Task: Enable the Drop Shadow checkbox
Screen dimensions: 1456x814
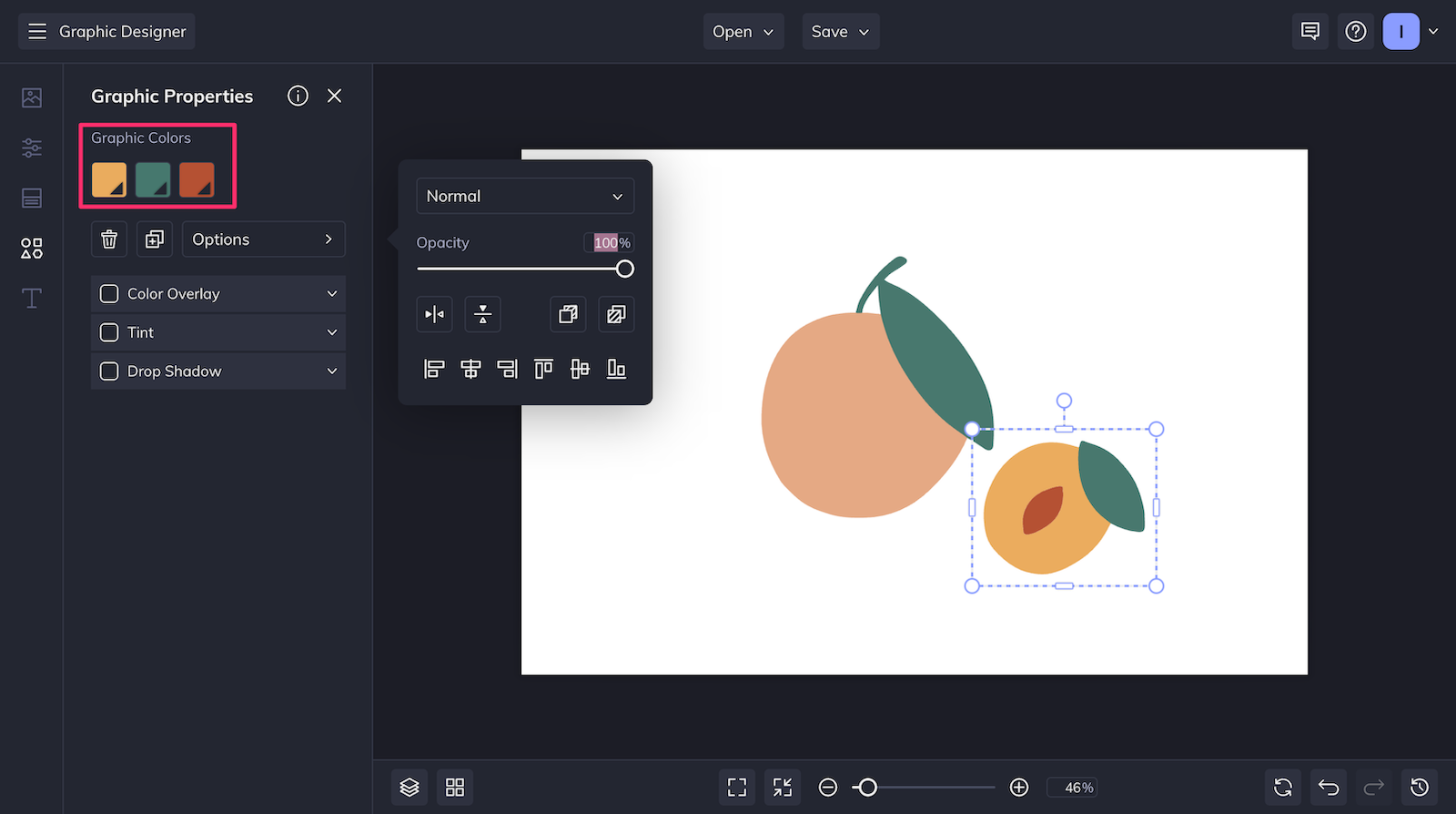Action: click(x=109, y=371)
